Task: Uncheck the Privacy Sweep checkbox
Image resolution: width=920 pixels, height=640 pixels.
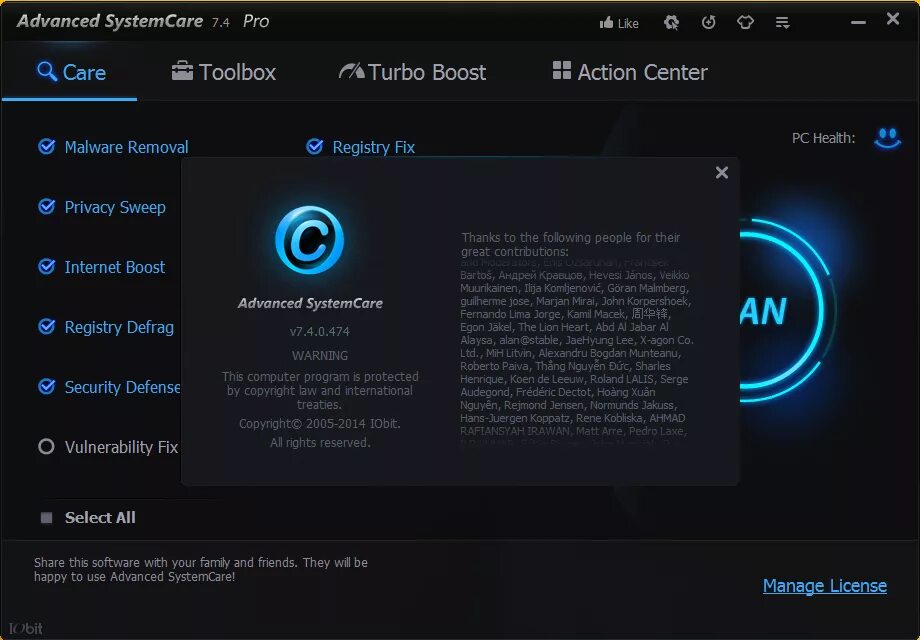Action: [x=46, y=206]
